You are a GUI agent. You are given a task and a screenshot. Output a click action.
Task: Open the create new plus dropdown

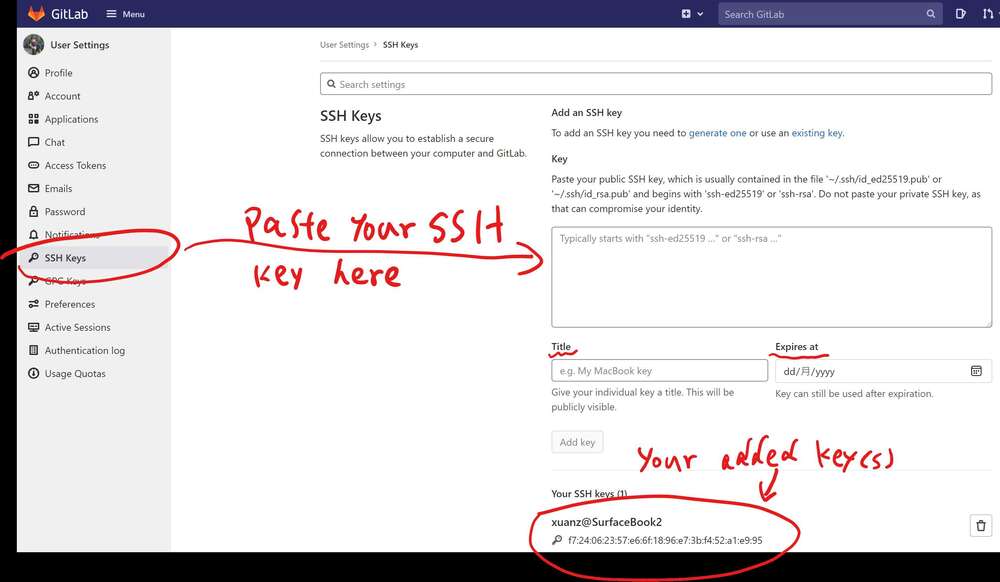(x=692, y=13)
